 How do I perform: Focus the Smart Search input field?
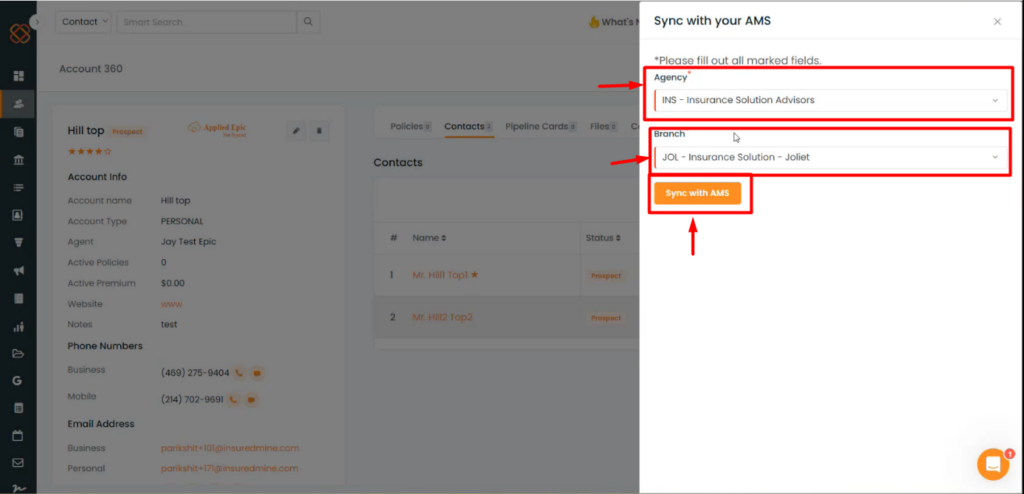[x=206, y=22]
